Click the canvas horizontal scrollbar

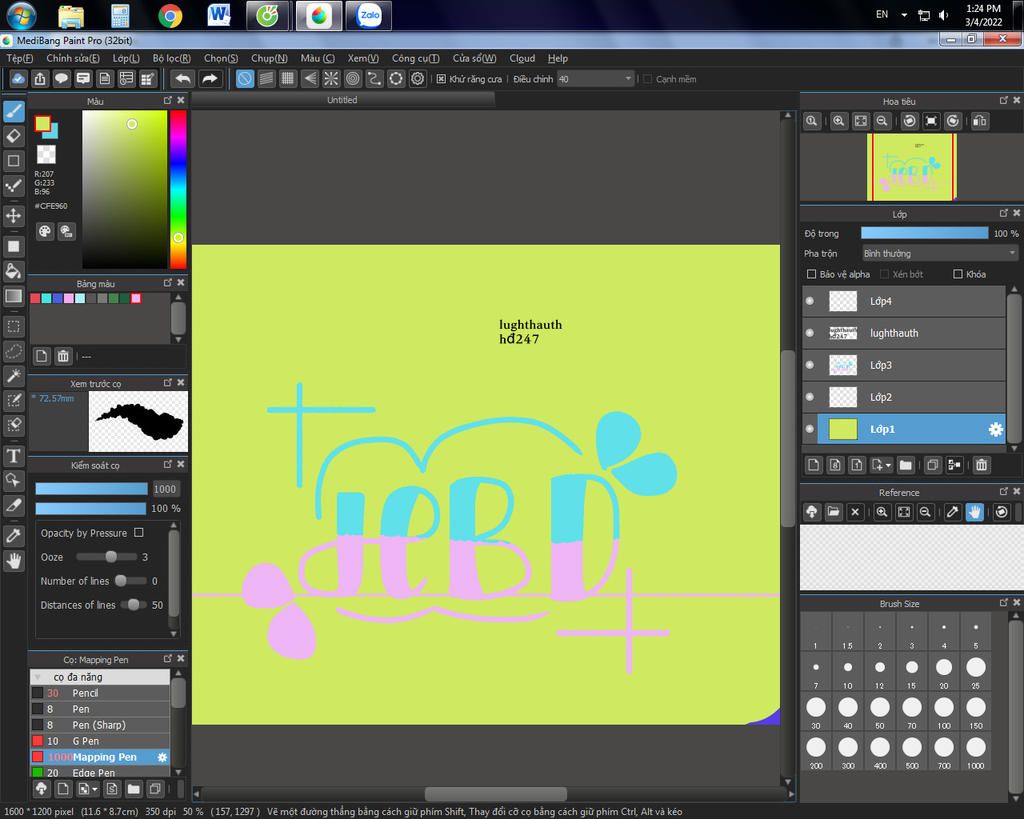point(494,794)
